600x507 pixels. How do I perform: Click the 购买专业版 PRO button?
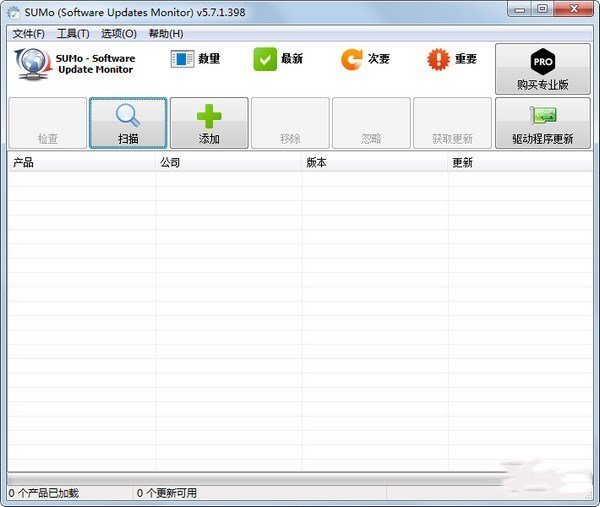pyautogui.click(x=543, y=69)
